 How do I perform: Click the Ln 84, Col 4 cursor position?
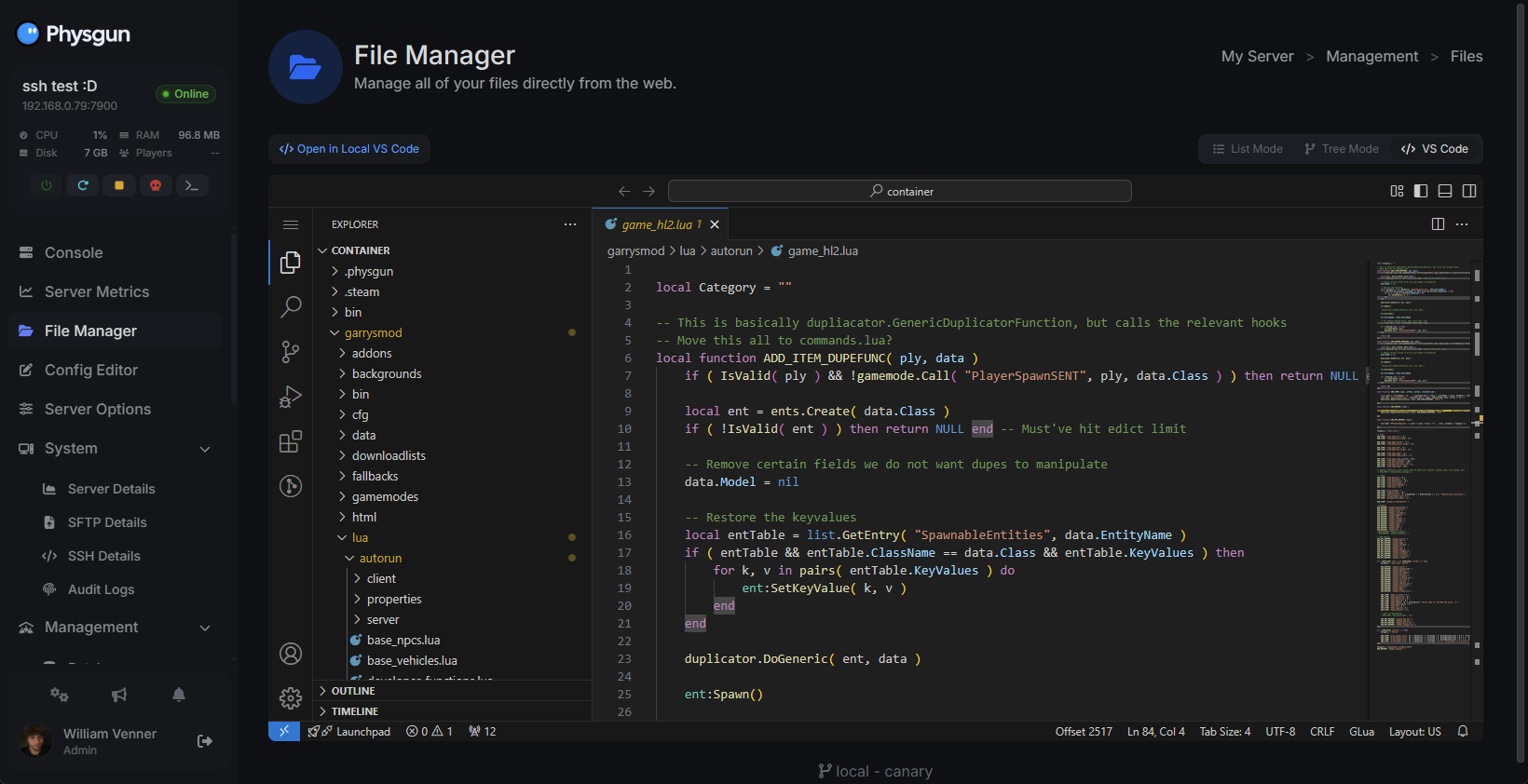point(1155,732)
